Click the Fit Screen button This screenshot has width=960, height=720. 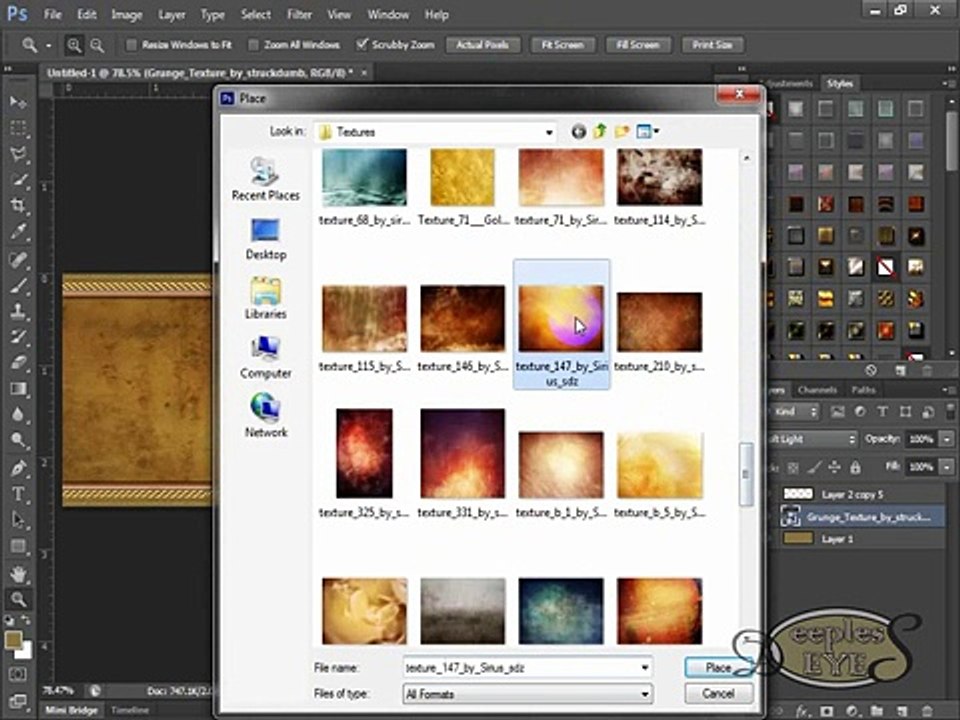pos(563,45)
